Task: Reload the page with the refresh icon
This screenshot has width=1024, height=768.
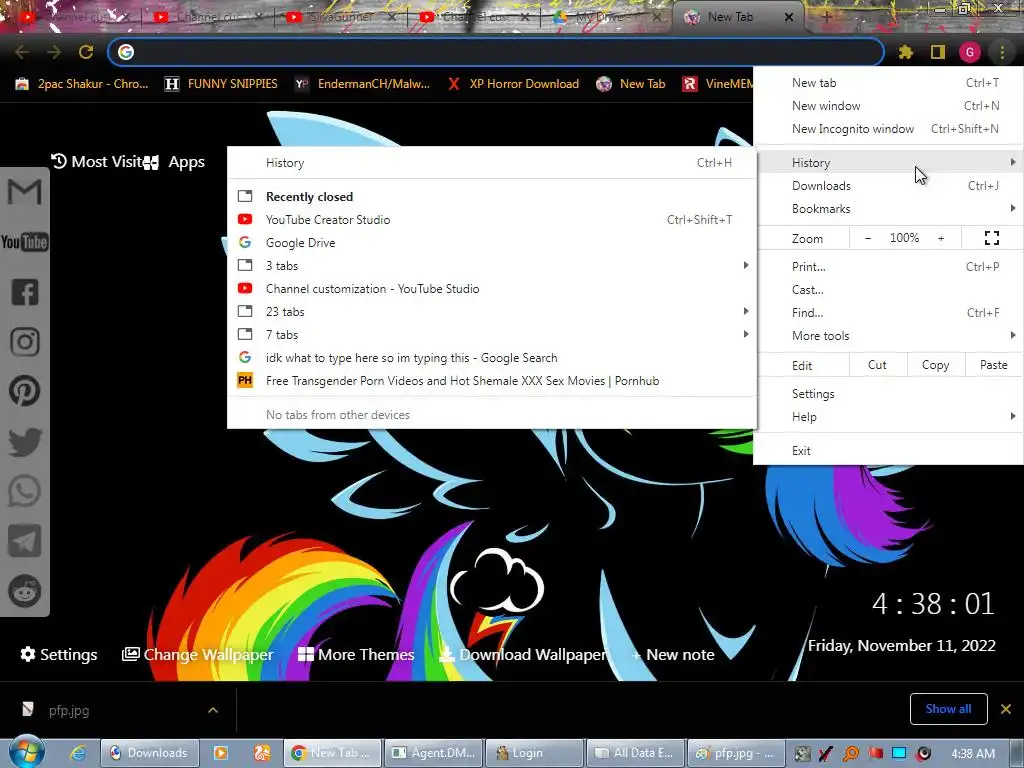Action: pos(86,52)
